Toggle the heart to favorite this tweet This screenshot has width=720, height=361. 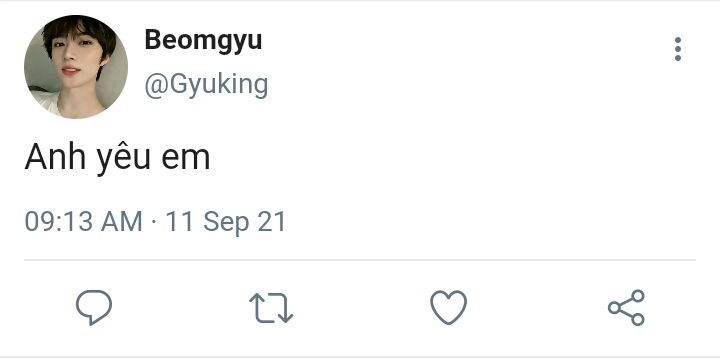pos(449,307)
